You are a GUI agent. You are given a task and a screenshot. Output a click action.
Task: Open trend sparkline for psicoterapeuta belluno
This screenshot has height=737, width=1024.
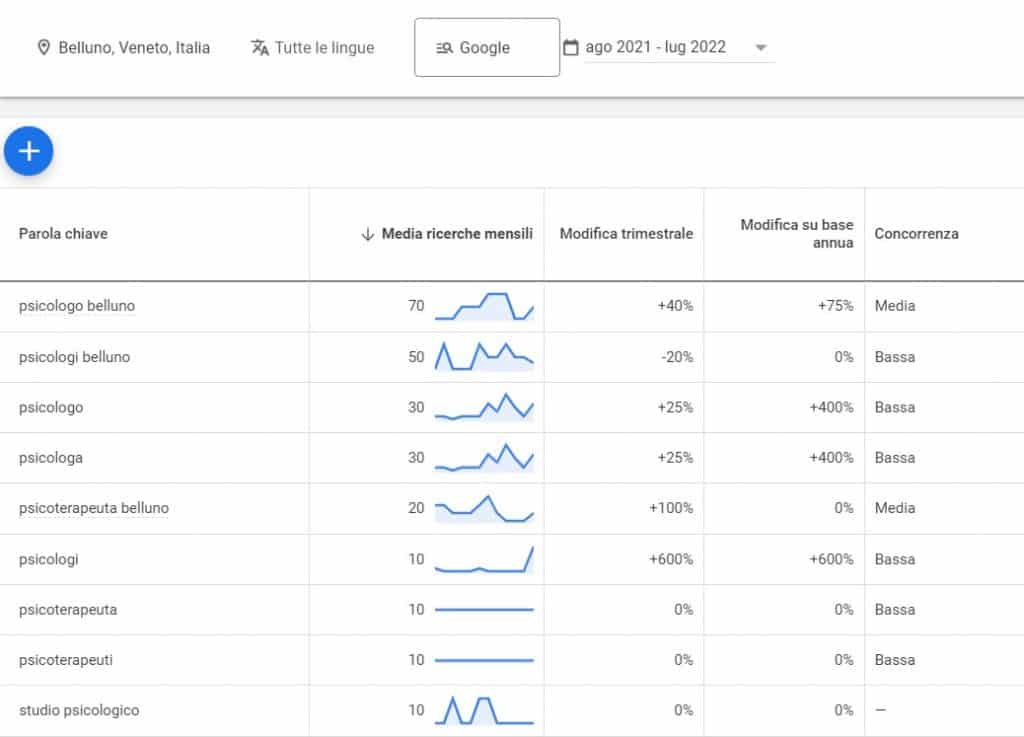[485, 509]
